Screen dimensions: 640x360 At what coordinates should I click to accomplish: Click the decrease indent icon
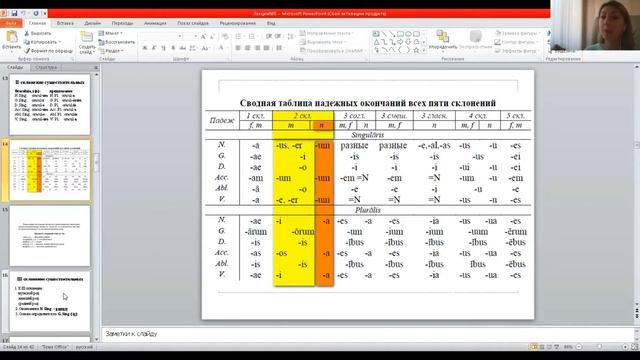[x=269, y=37]
